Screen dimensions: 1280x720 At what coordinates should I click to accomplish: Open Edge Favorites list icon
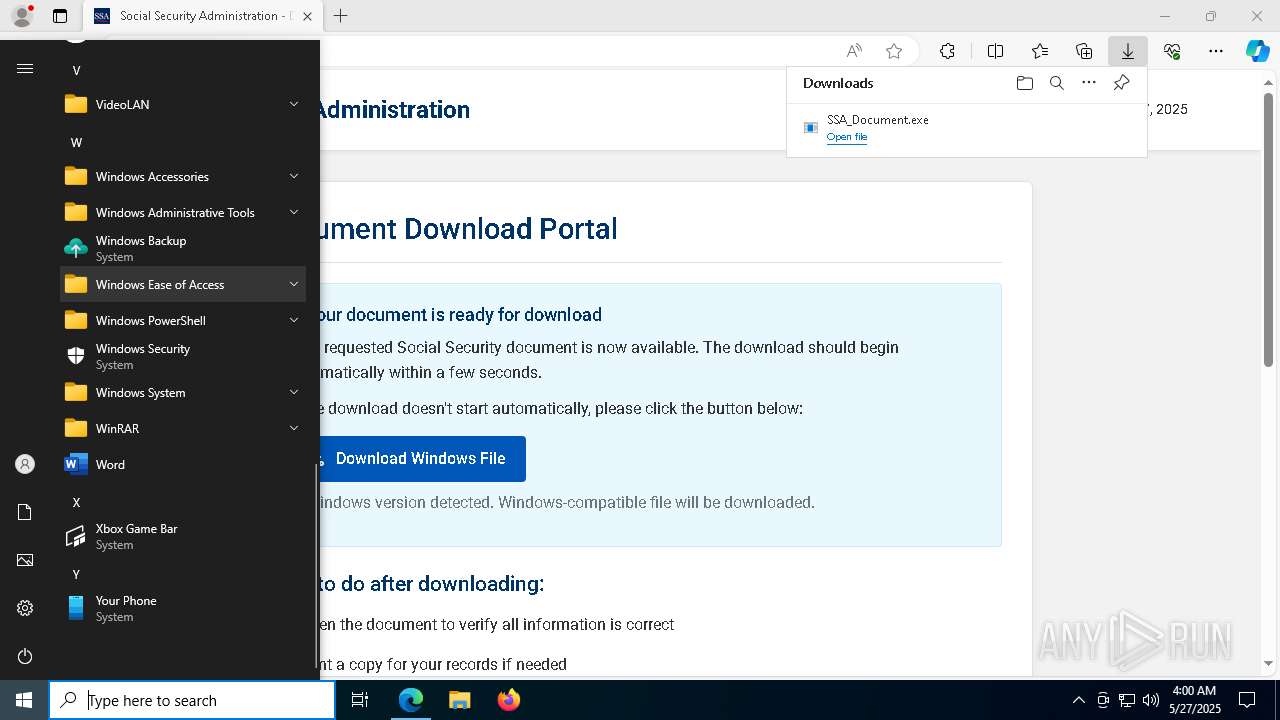point(1040,51)
